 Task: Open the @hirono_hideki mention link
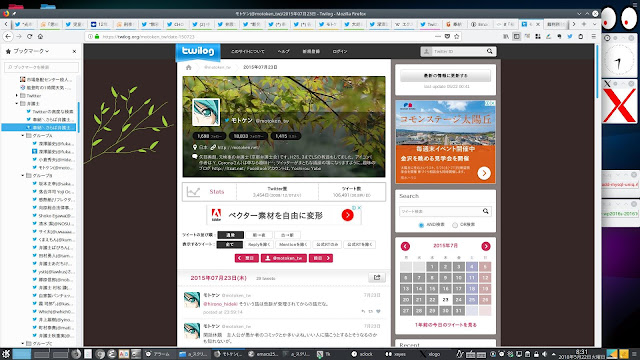click(220, 304)
